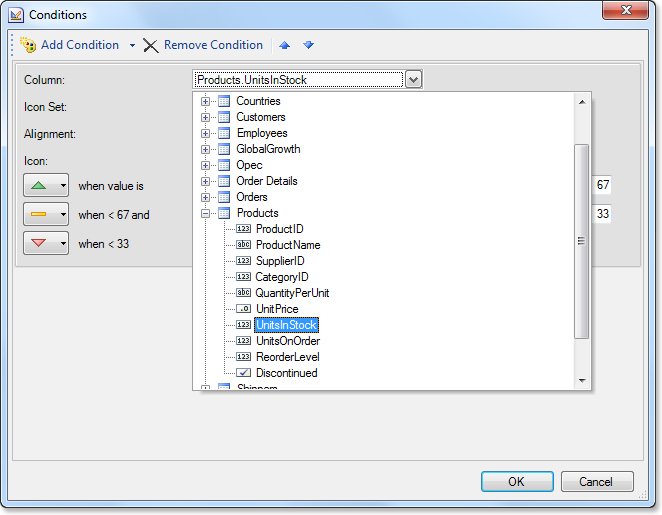Click the ProductID numeric type icon

click(x=244, y=229)
